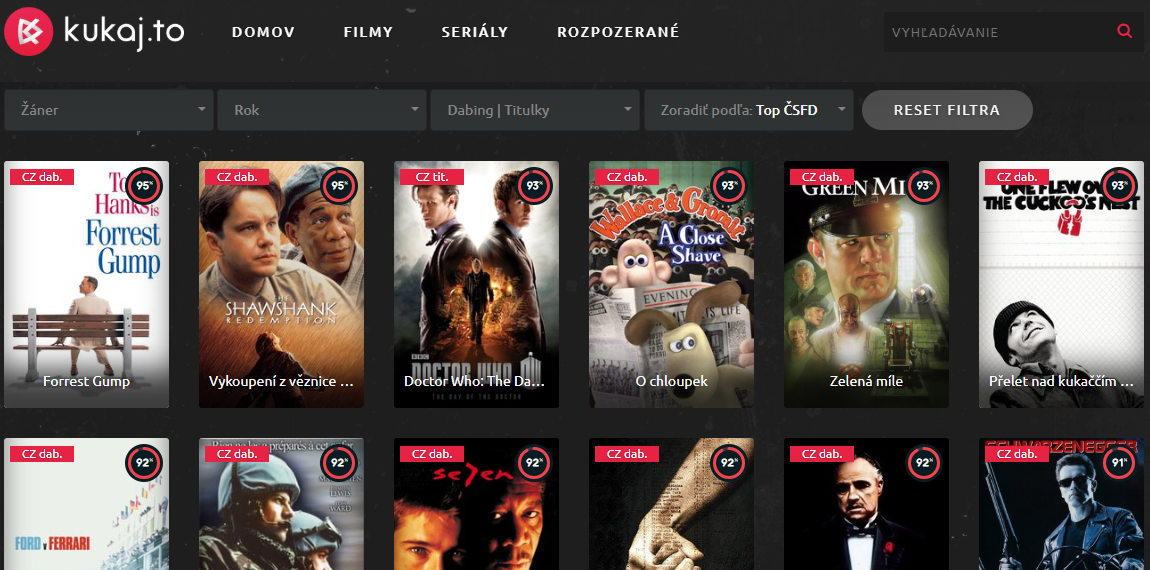Click the 92% rating circle on Ford v Ferrari
The width and height of the screenshot is (1150, 570).
(144, 463)
